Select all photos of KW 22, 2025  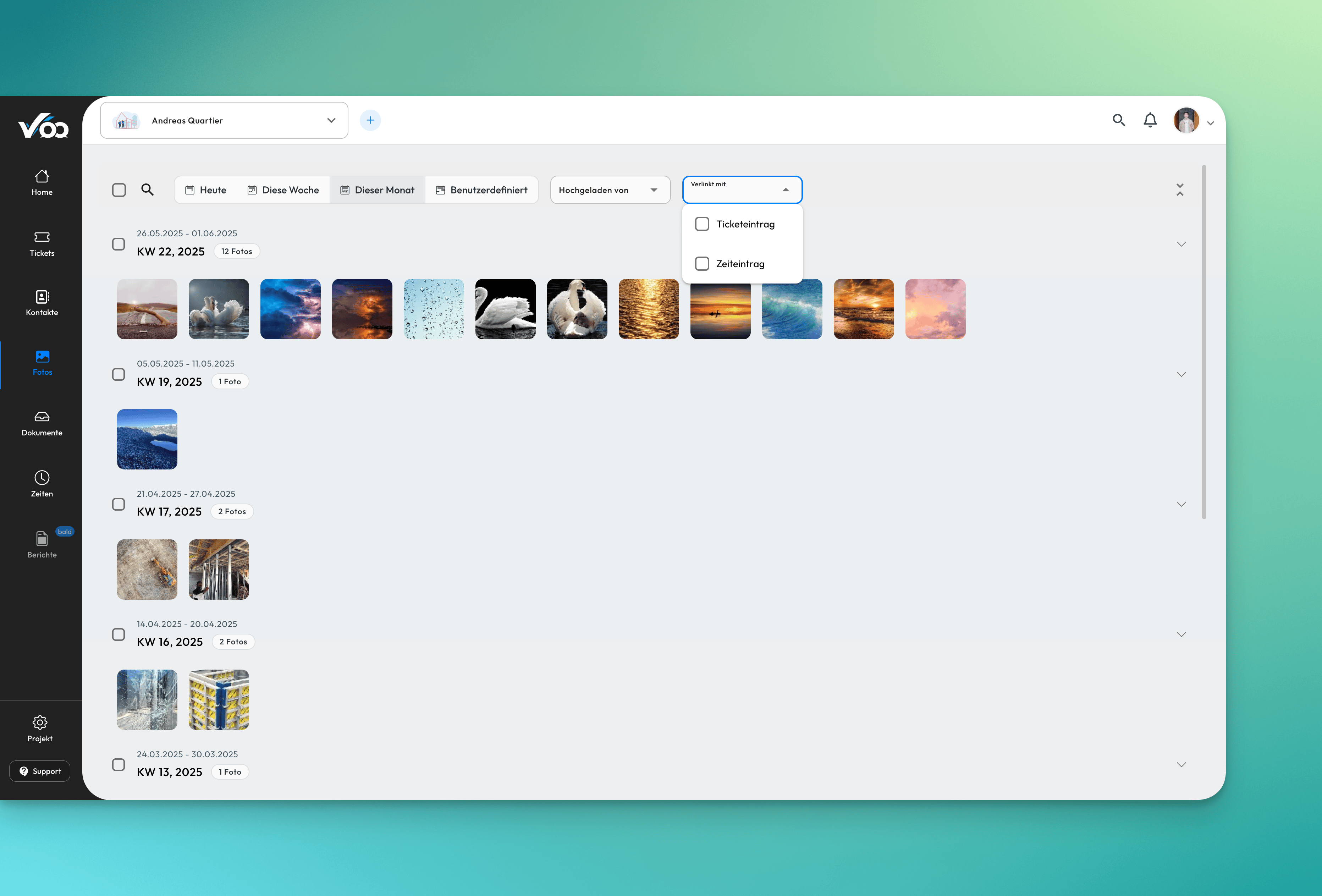click(118, 244)
